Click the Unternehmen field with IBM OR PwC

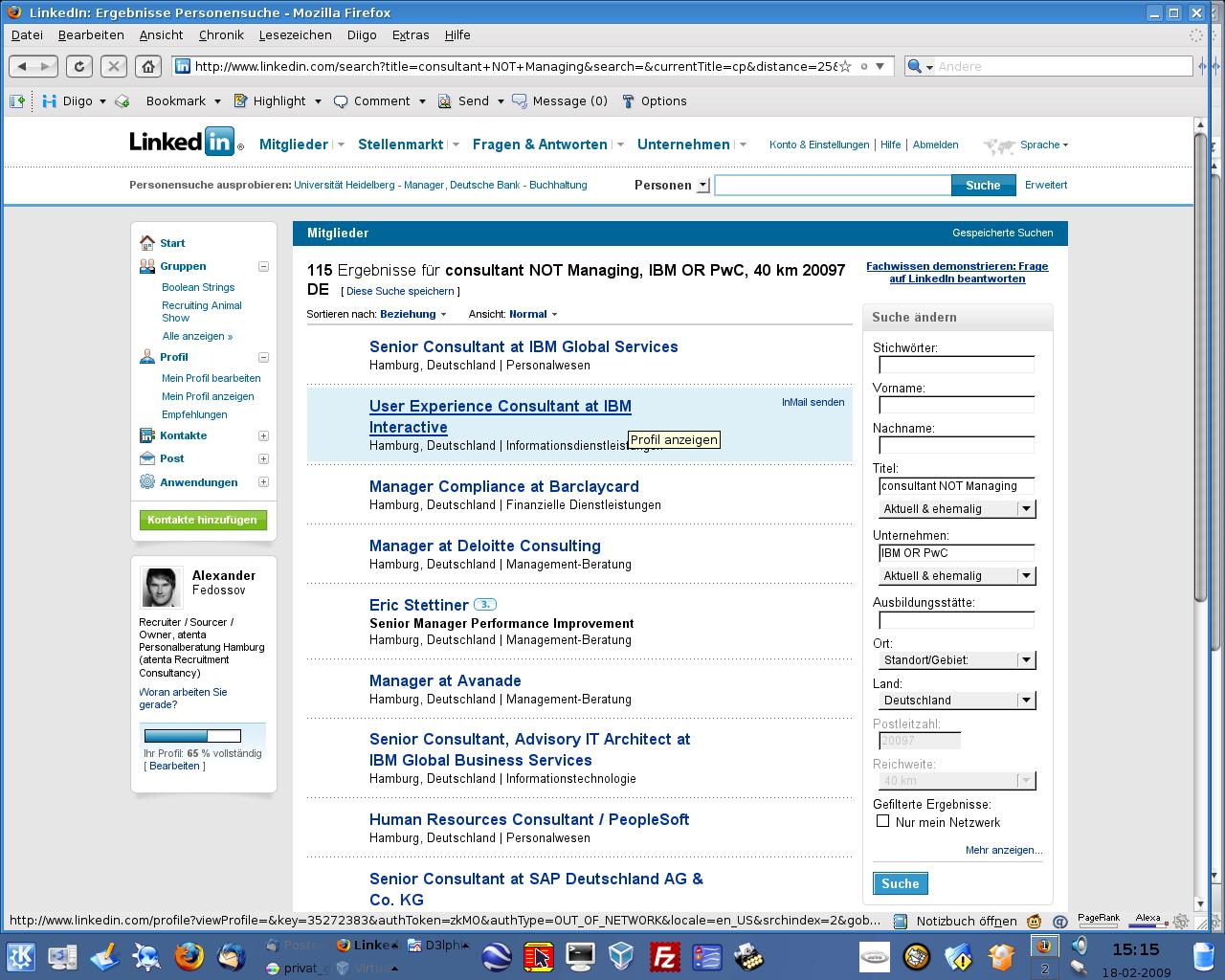(x=957, y=552)
